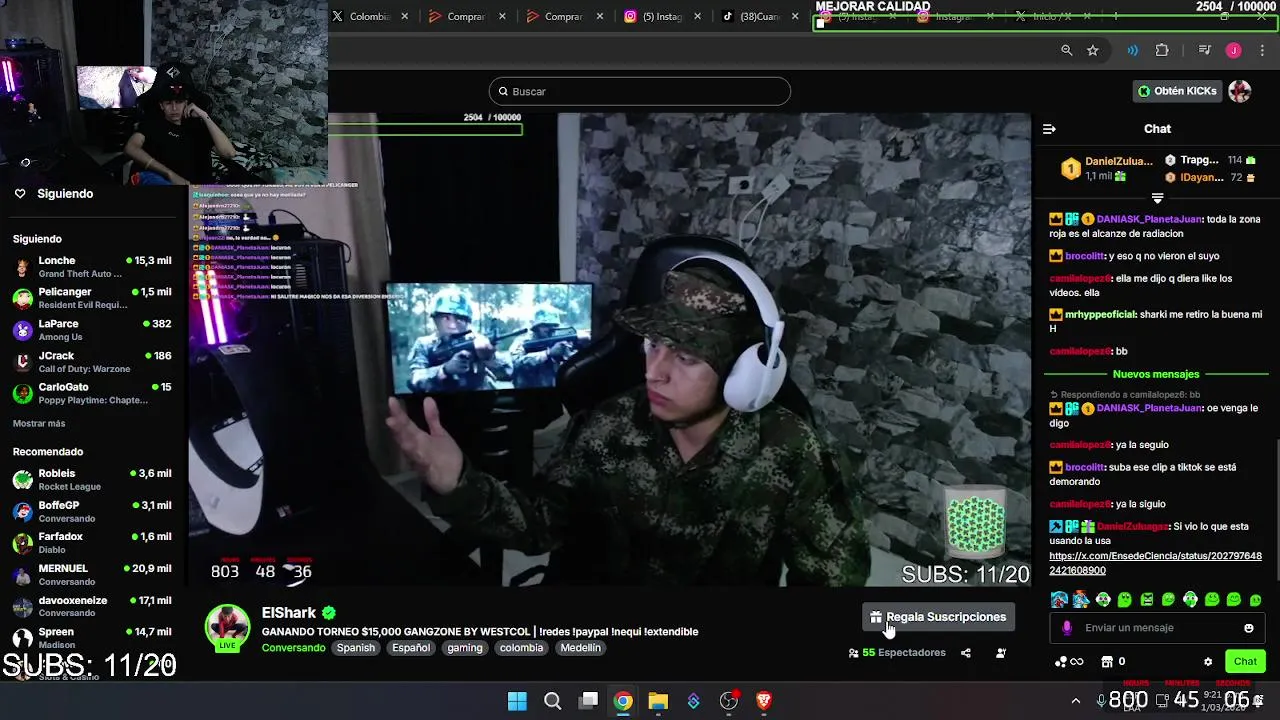Close the TikTok tab
Image resolution: width=1280 pixels, height=720 pixels.
click(x=795, y=17)
